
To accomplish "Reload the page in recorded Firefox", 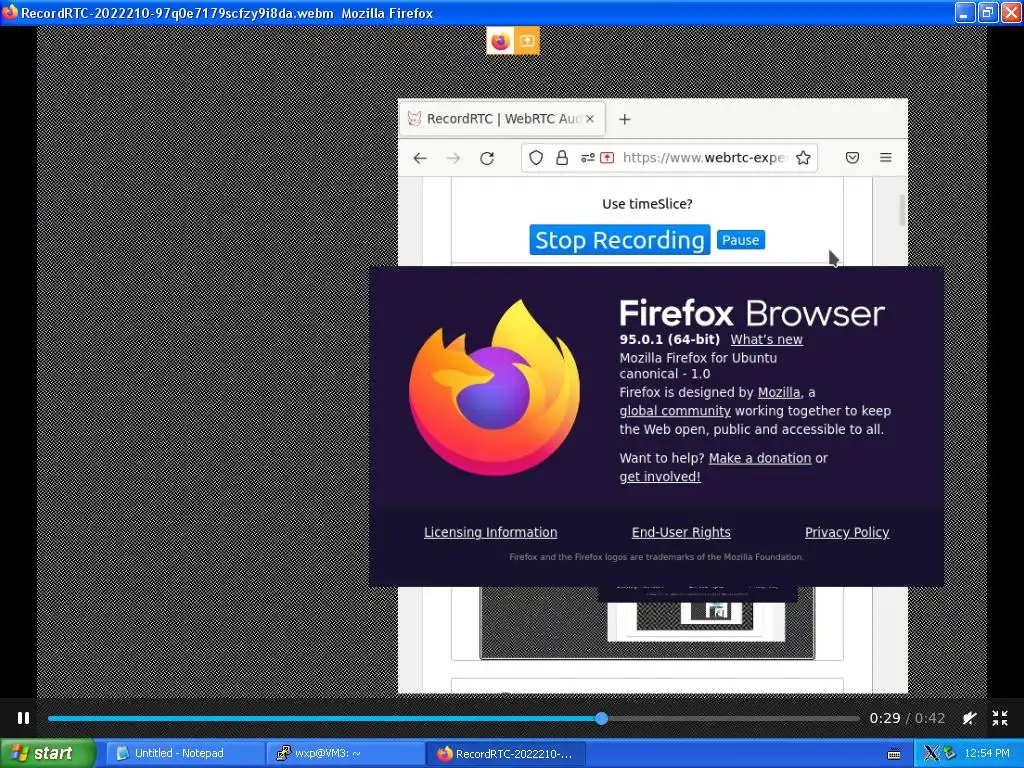I will click(x=487, y=158).
